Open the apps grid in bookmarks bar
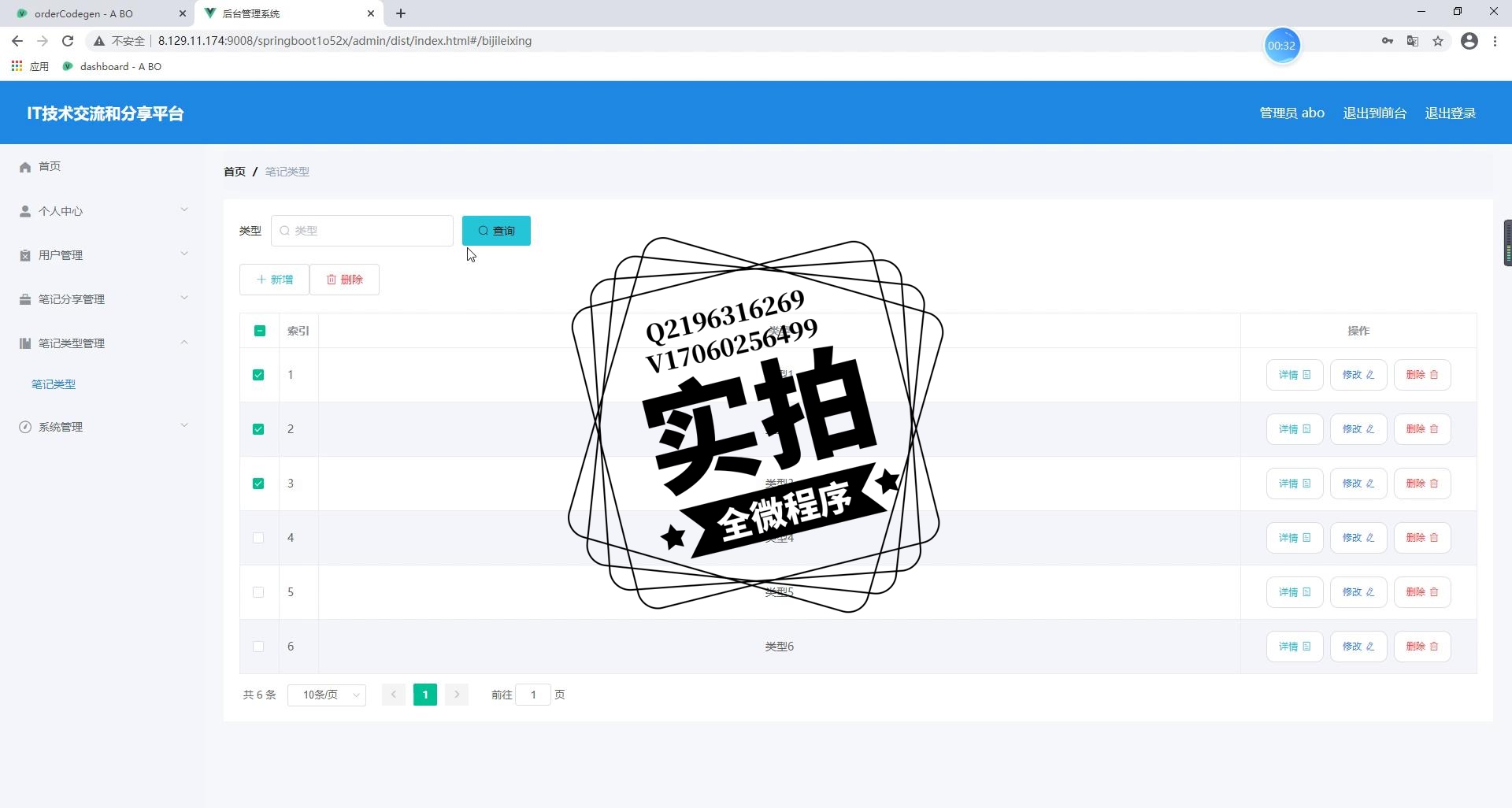The width and height of the screenshot is (1512, 808). pos(17,66)
